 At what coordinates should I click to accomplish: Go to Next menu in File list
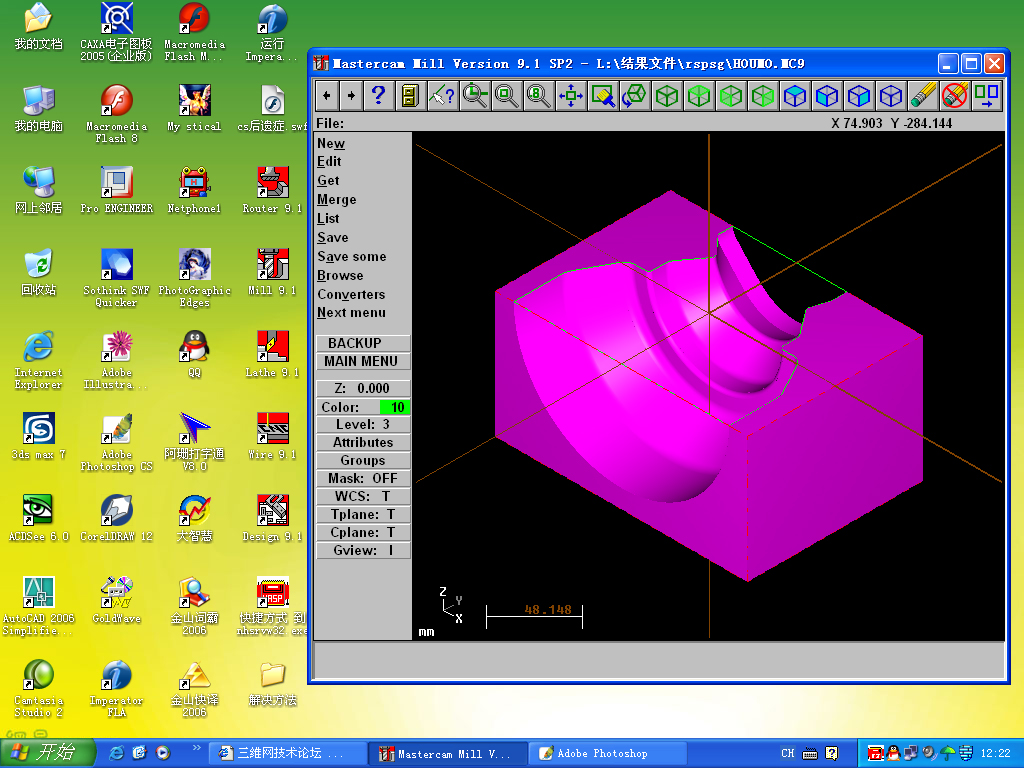[x=351, y=312]
